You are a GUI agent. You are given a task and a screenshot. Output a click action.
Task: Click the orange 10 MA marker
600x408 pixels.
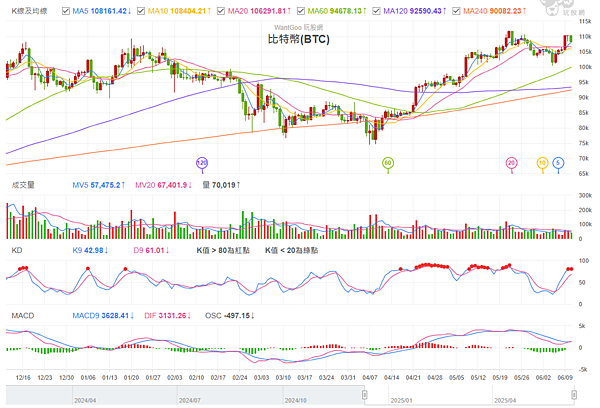click(x=542, y=163)
